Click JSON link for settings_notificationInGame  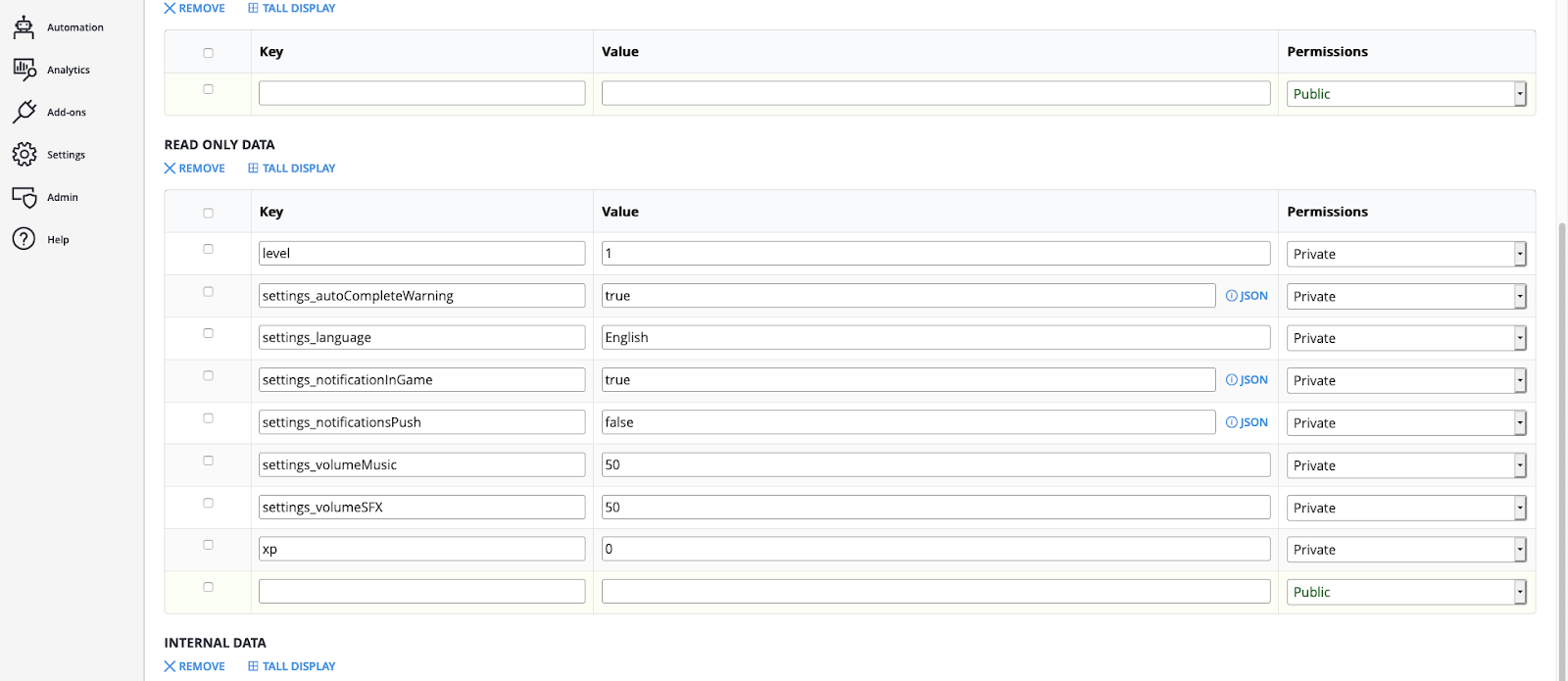tap(1252, 380)
